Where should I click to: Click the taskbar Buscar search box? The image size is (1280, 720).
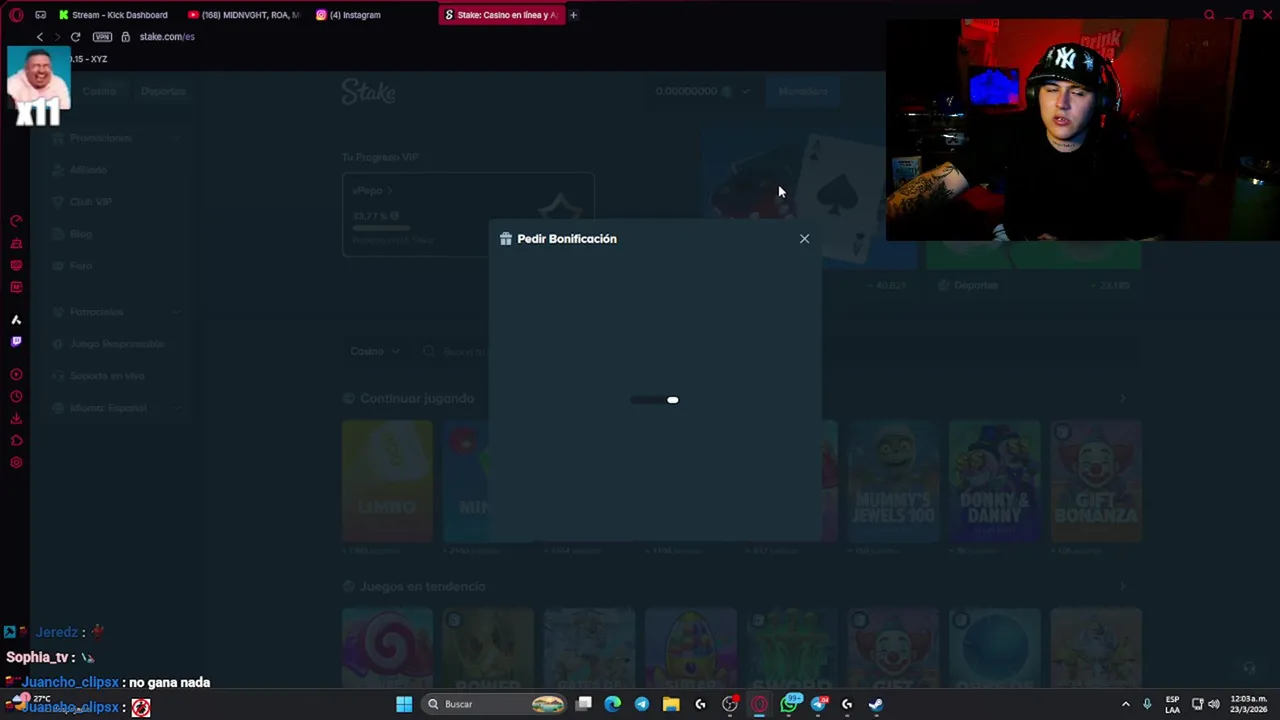click(x=495, y=704)
